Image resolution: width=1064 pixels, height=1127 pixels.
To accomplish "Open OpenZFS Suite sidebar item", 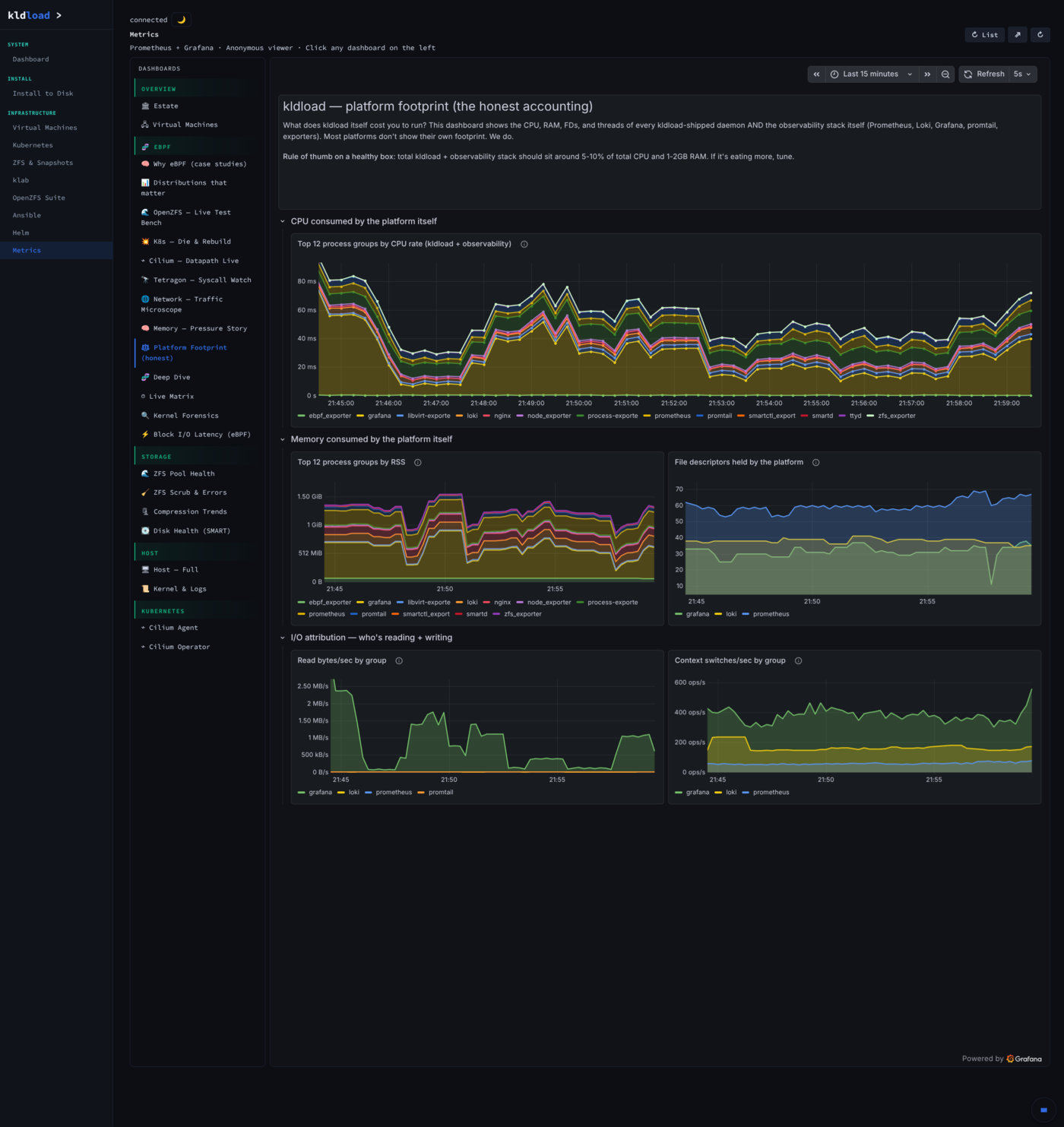I will pos(56,198).
